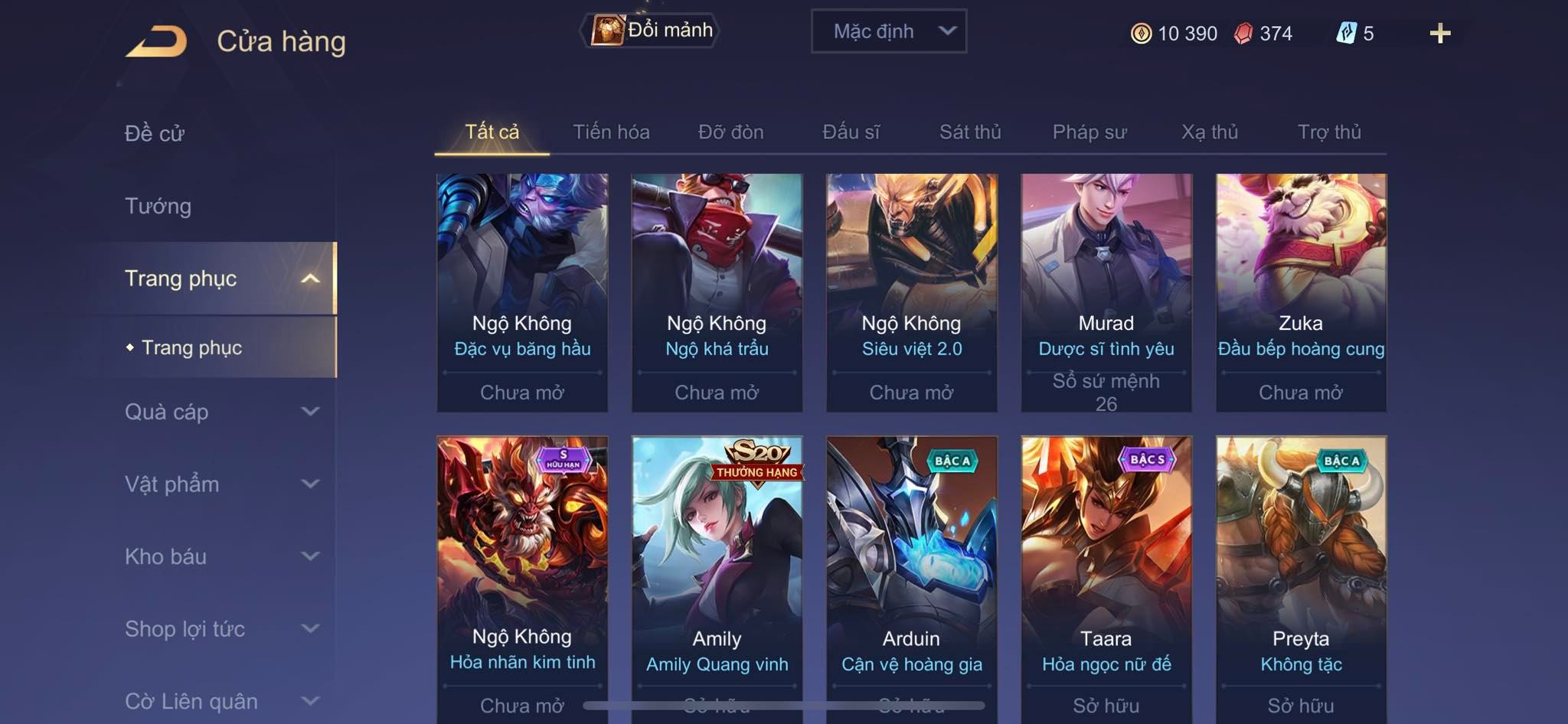
Task: Expand the Quà cáp sidebar section
Action: coord(221,412)
